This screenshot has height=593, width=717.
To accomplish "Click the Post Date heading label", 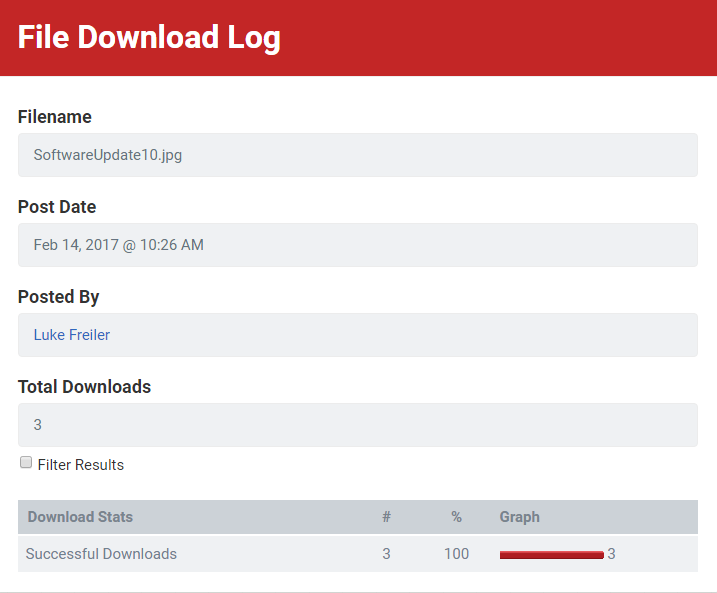I will 57,207.
